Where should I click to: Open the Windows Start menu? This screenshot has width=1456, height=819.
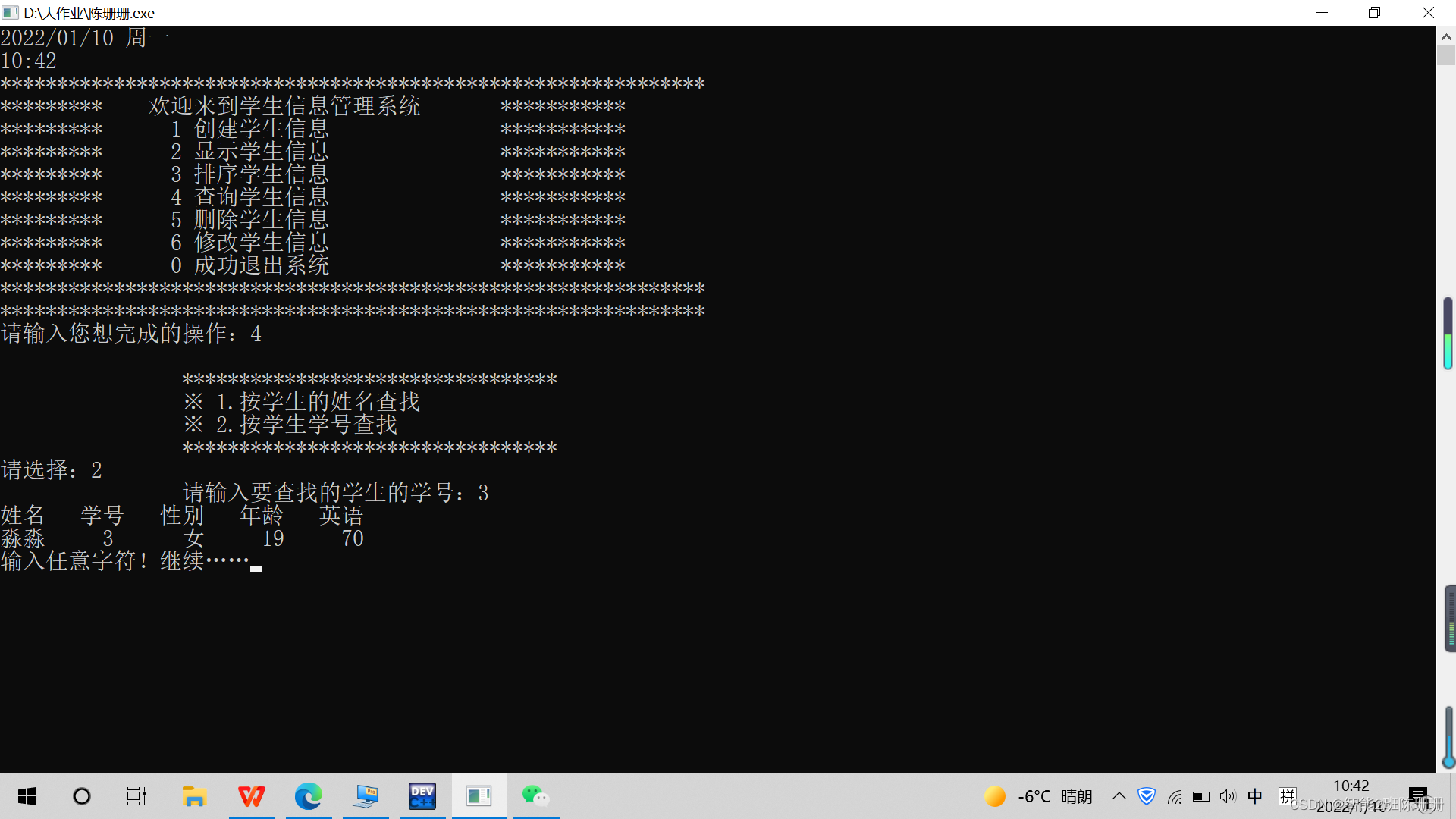point(27,796)
